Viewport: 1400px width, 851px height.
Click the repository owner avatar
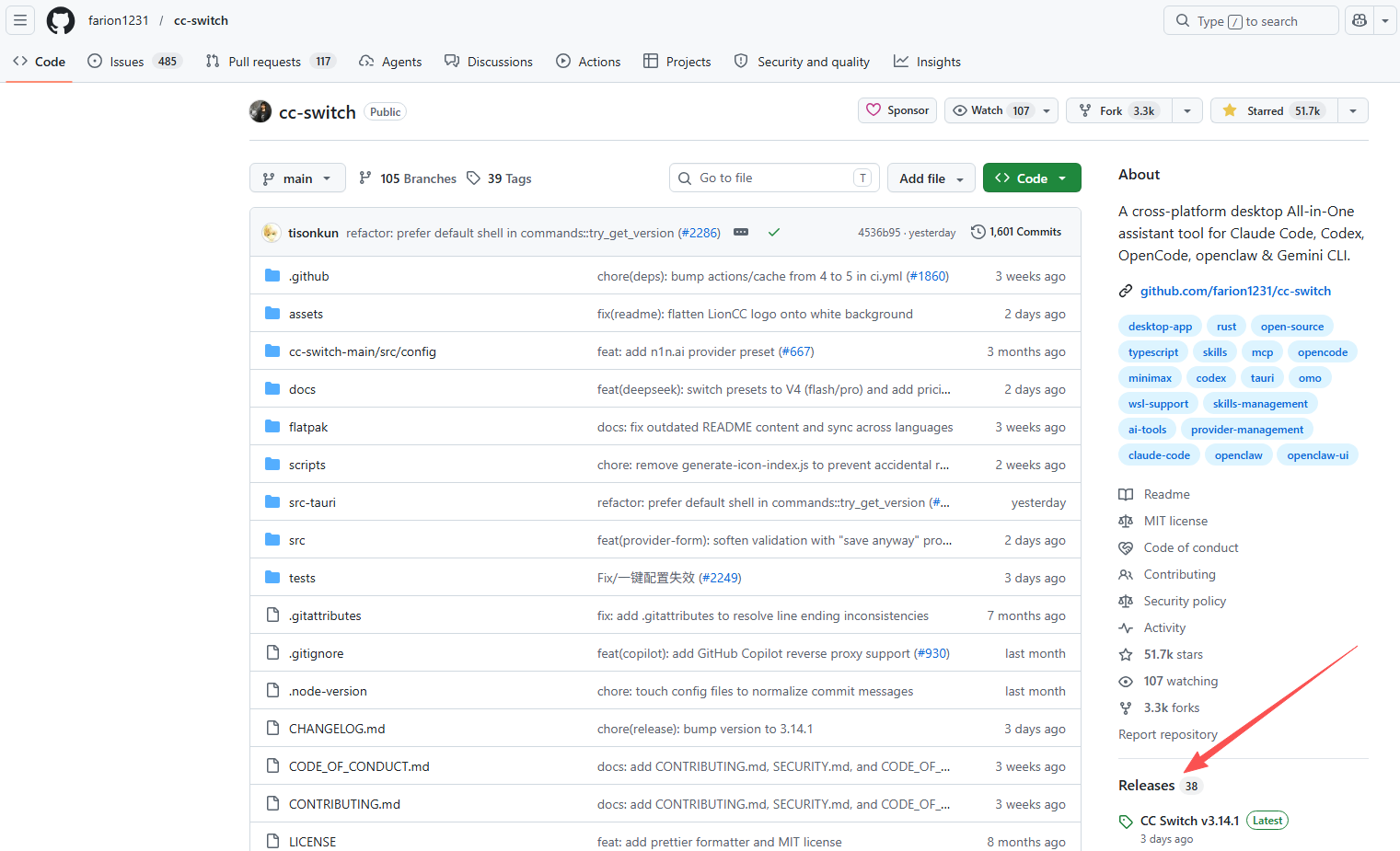260,111
